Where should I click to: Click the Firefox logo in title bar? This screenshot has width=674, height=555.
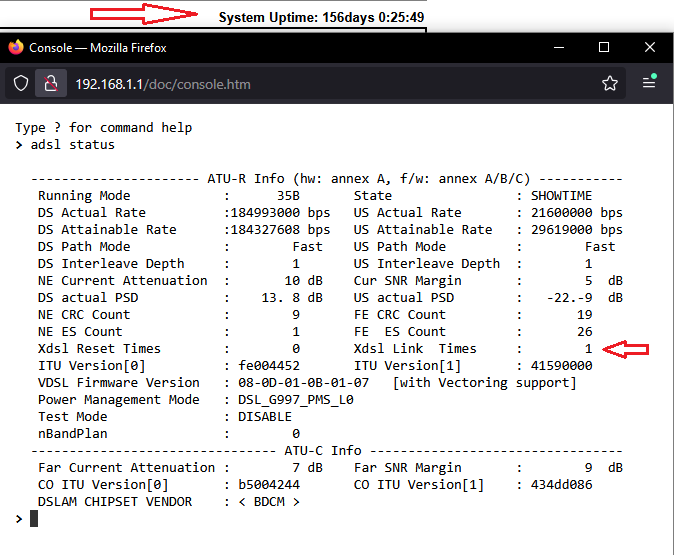point(16,47)
